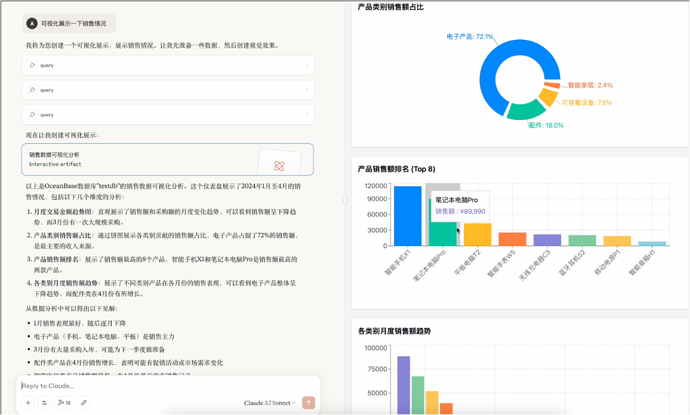The image size is (690, 415).
Task: Click the 智能家居: 2.4% label
Action: [x=590, y=85]
